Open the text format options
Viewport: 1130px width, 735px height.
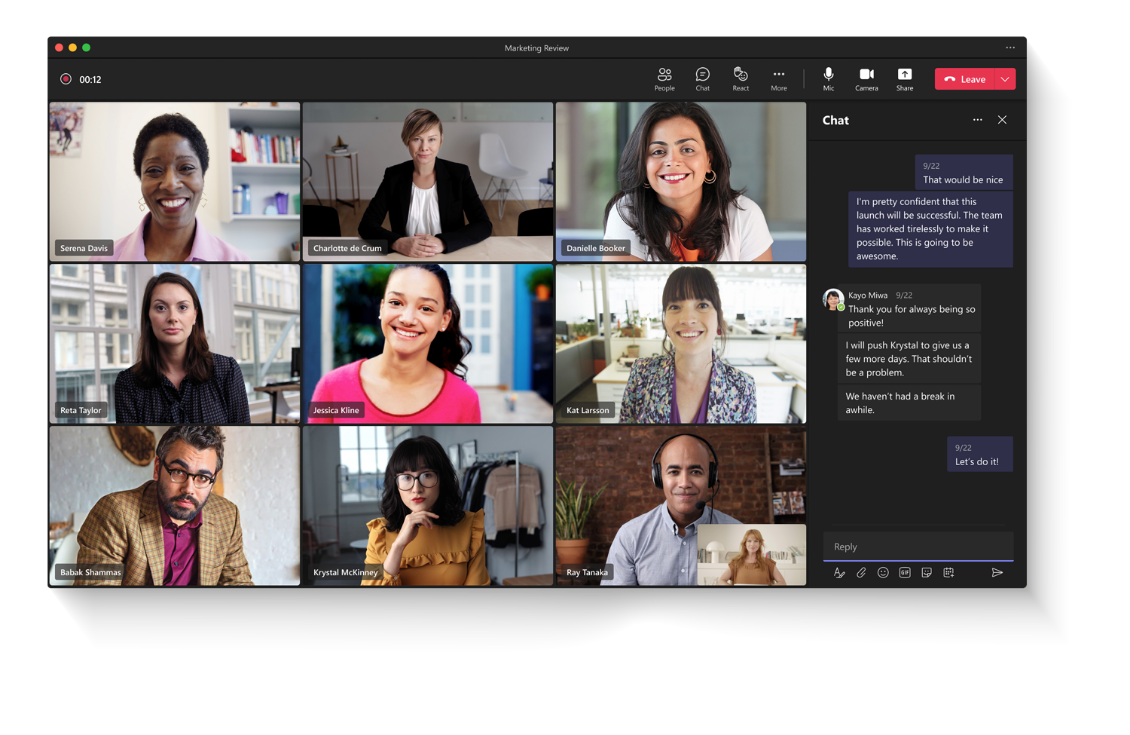[839, 573]
